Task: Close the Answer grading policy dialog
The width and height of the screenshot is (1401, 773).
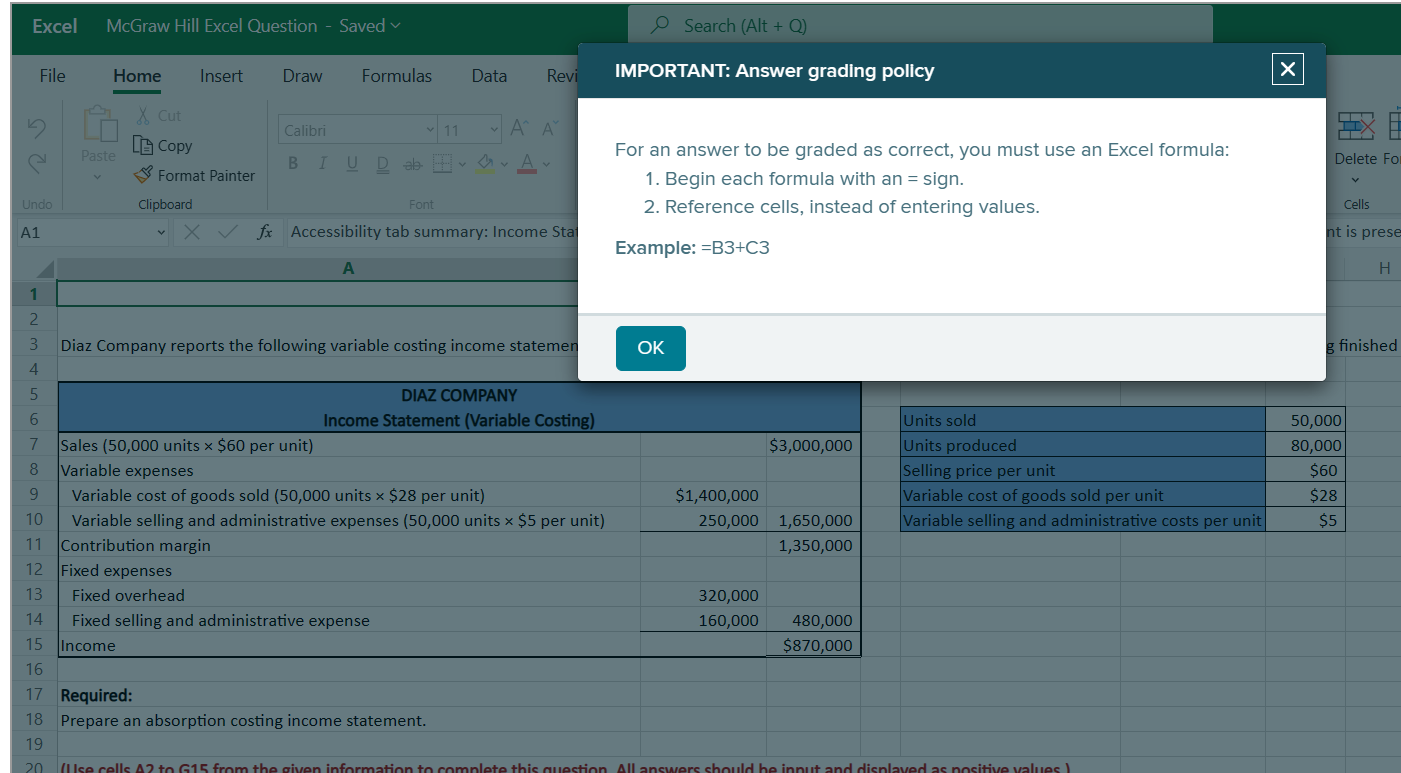Action: click(x=1287, y=69)
